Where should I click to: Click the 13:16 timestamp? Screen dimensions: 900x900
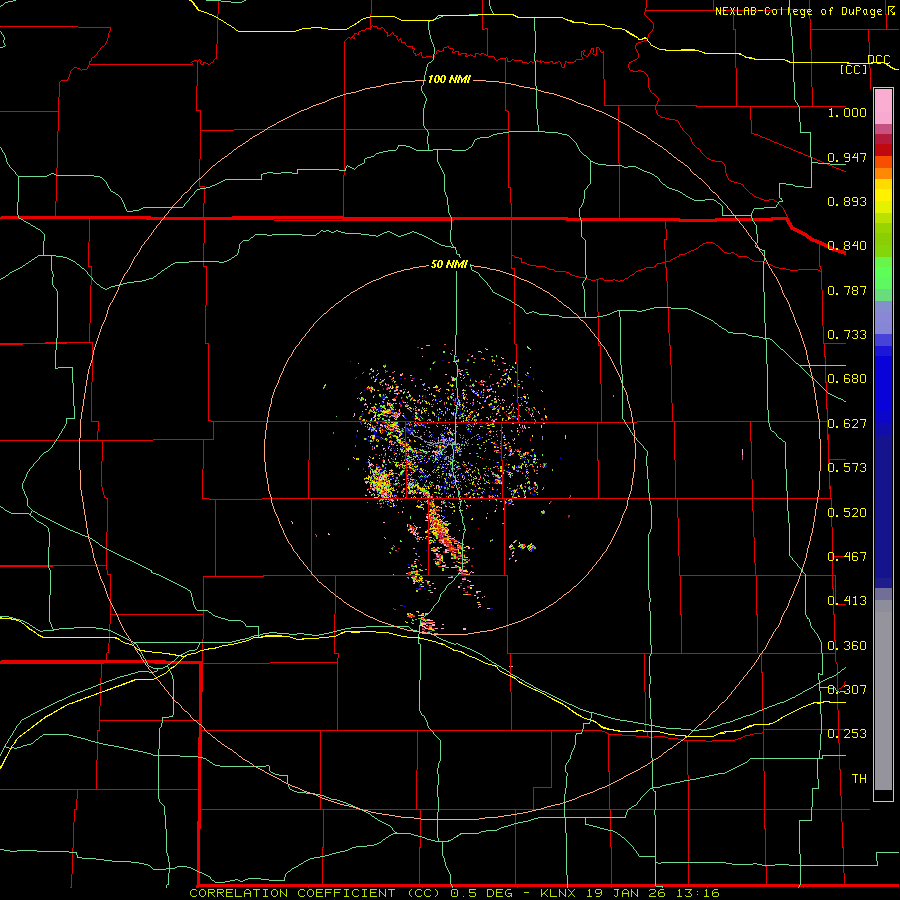coord(696,893)
